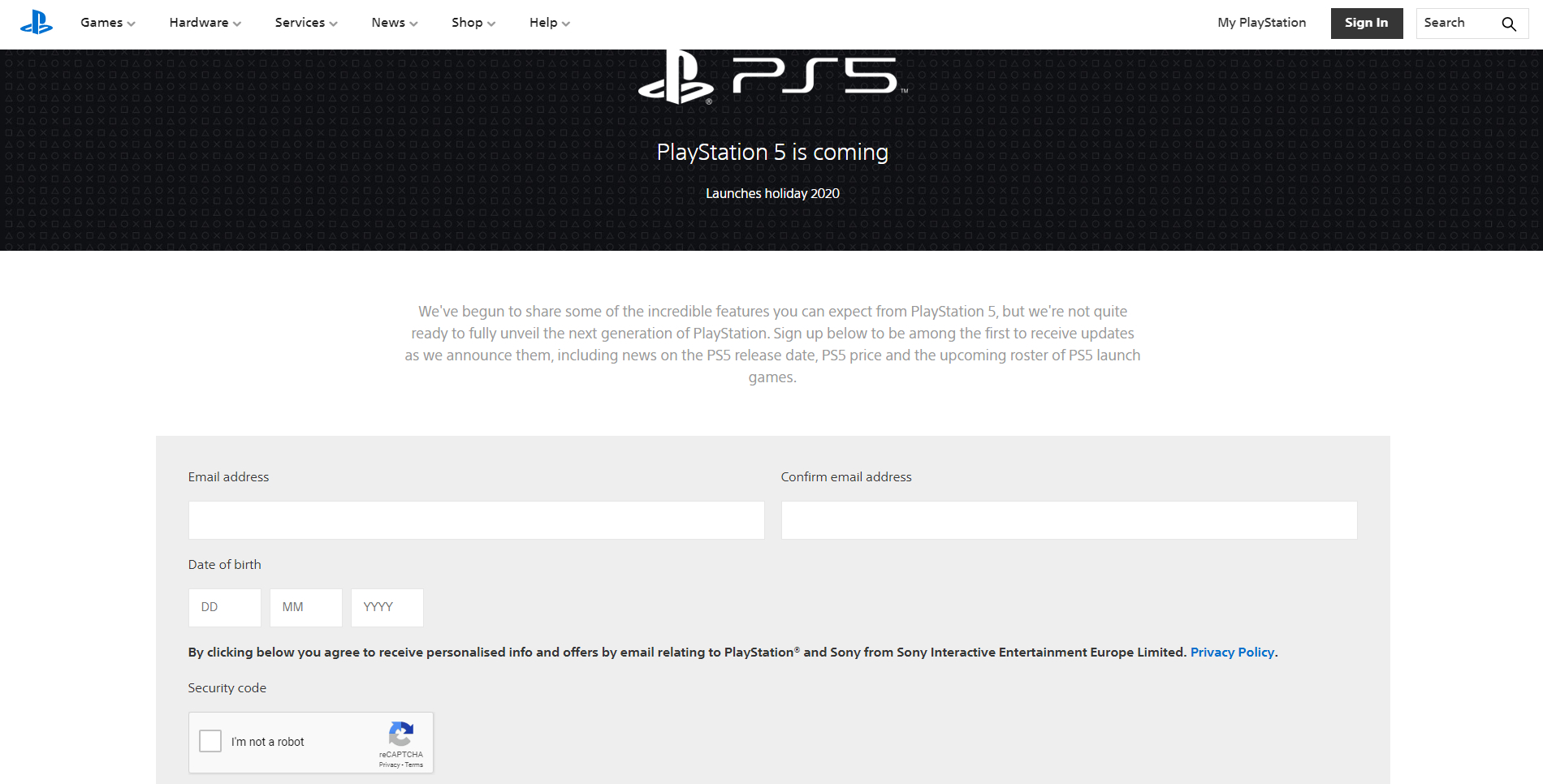Select the YYYY year field
Viewport: 1543px width, 784px height.
[x=387, y=607]
